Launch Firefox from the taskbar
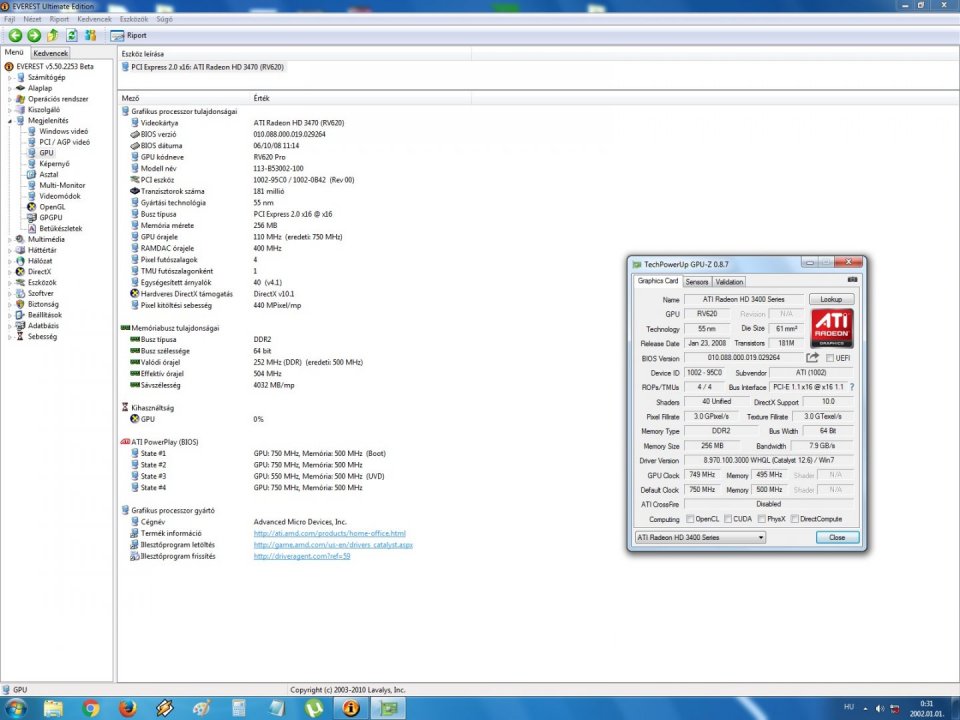 click(127, 708)
